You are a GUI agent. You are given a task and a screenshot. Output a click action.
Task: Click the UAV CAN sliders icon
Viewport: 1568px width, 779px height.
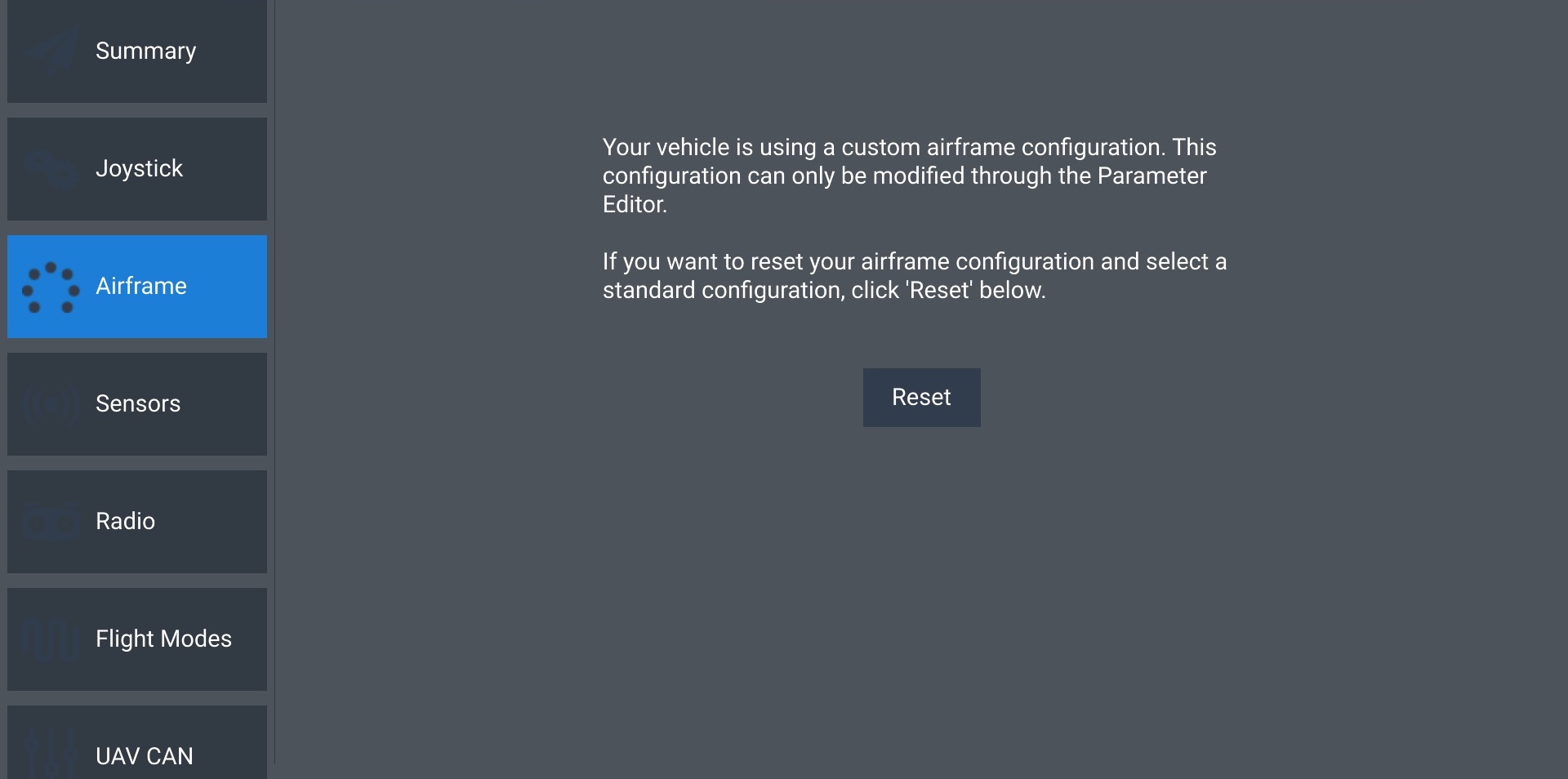click(51, 754)
